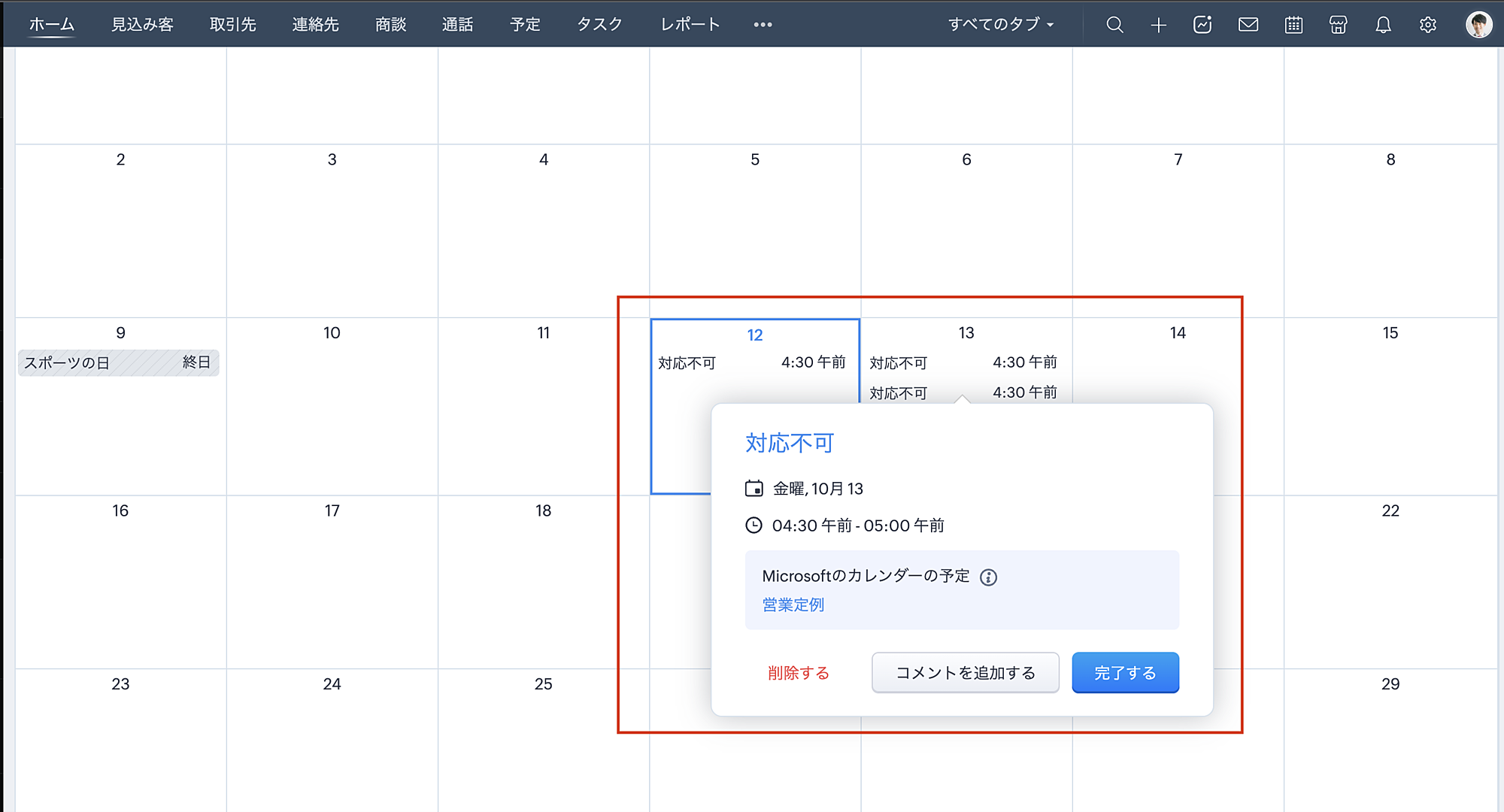The image size is (1504, 812).
Task: Open the 商談 tab
Action: [x=390, y=25]
